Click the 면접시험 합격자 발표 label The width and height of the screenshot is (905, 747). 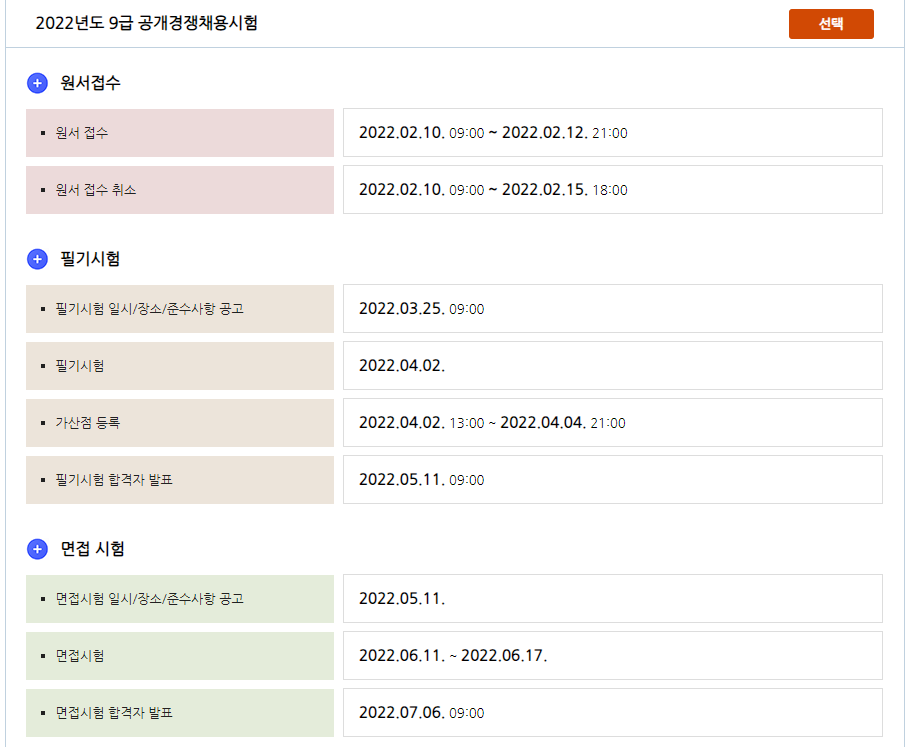point(114,713)
